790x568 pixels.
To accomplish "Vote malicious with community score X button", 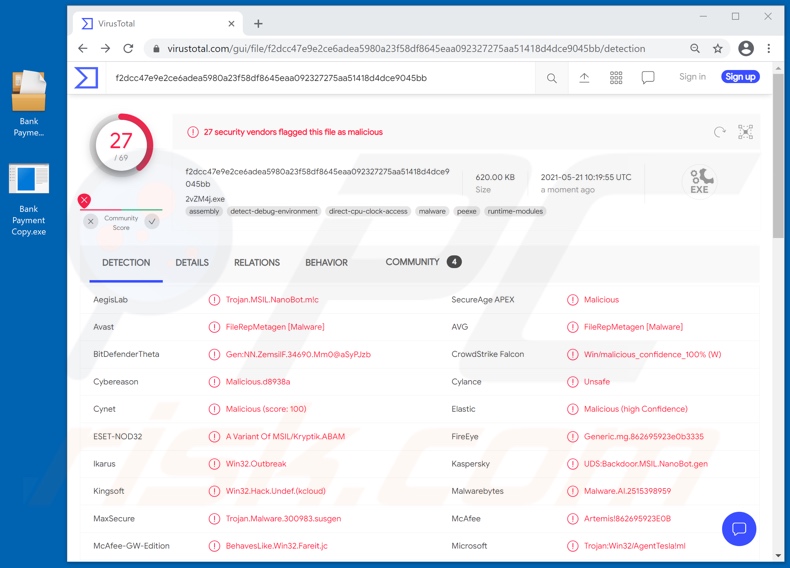I will 91,221.
